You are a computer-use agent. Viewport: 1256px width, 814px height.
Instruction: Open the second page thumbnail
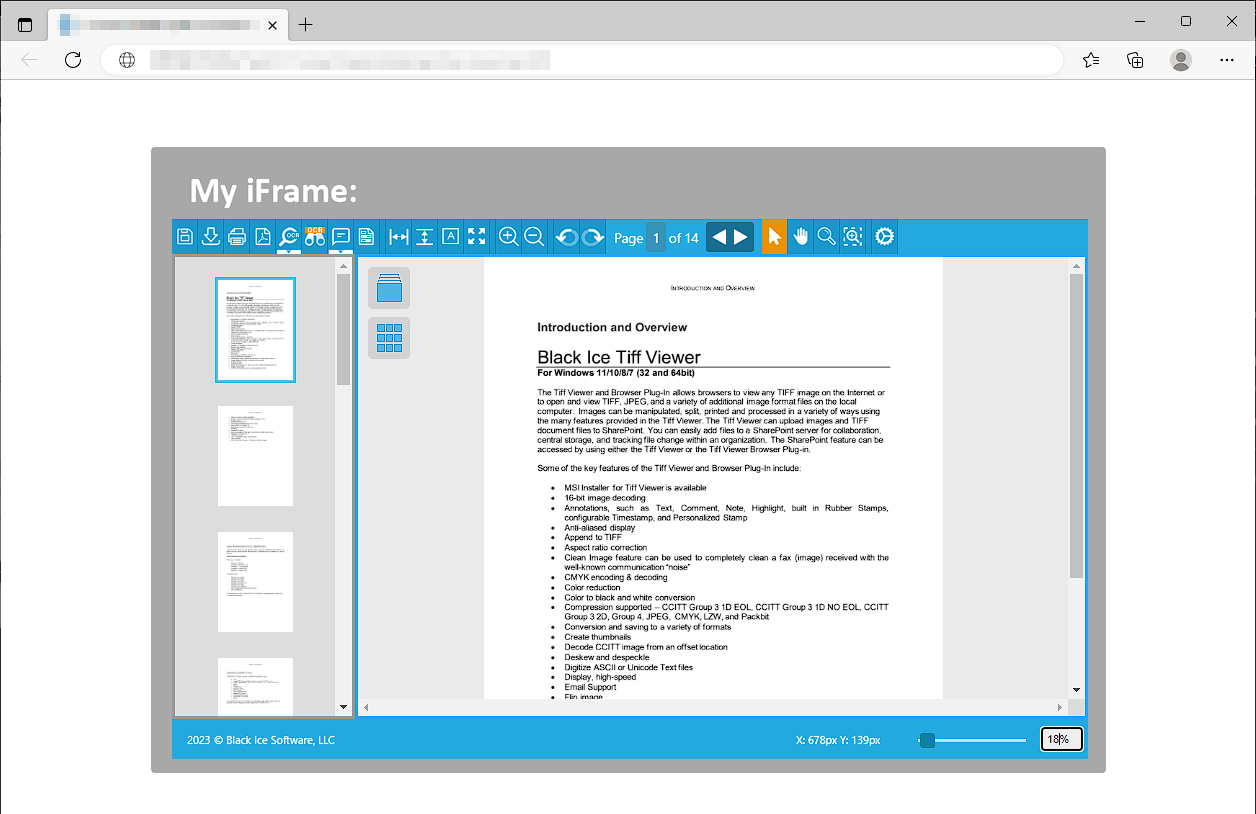(x=256, y=456)
